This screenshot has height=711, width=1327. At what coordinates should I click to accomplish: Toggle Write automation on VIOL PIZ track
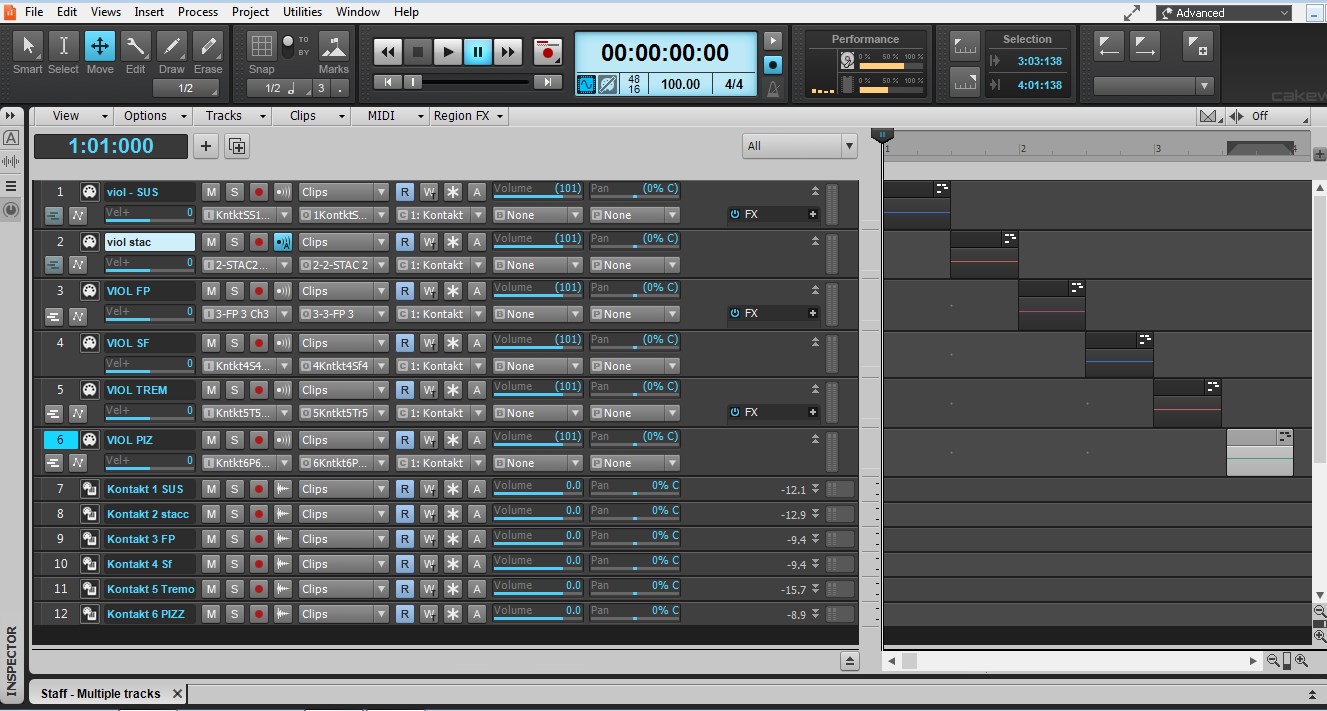click(429, 440)
